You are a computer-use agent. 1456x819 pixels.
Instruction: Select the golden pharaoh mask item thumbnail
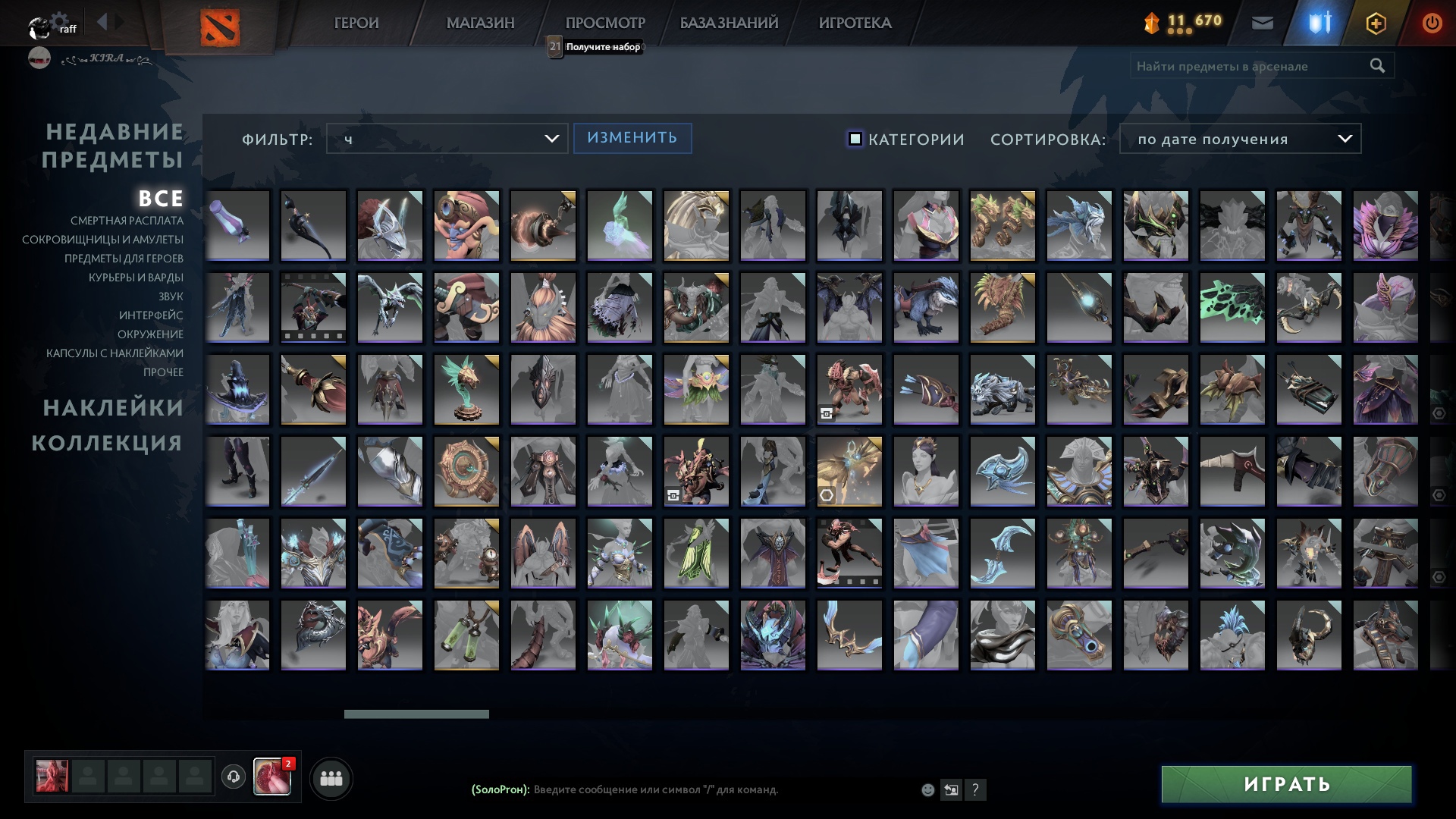[x=696, y=225]
